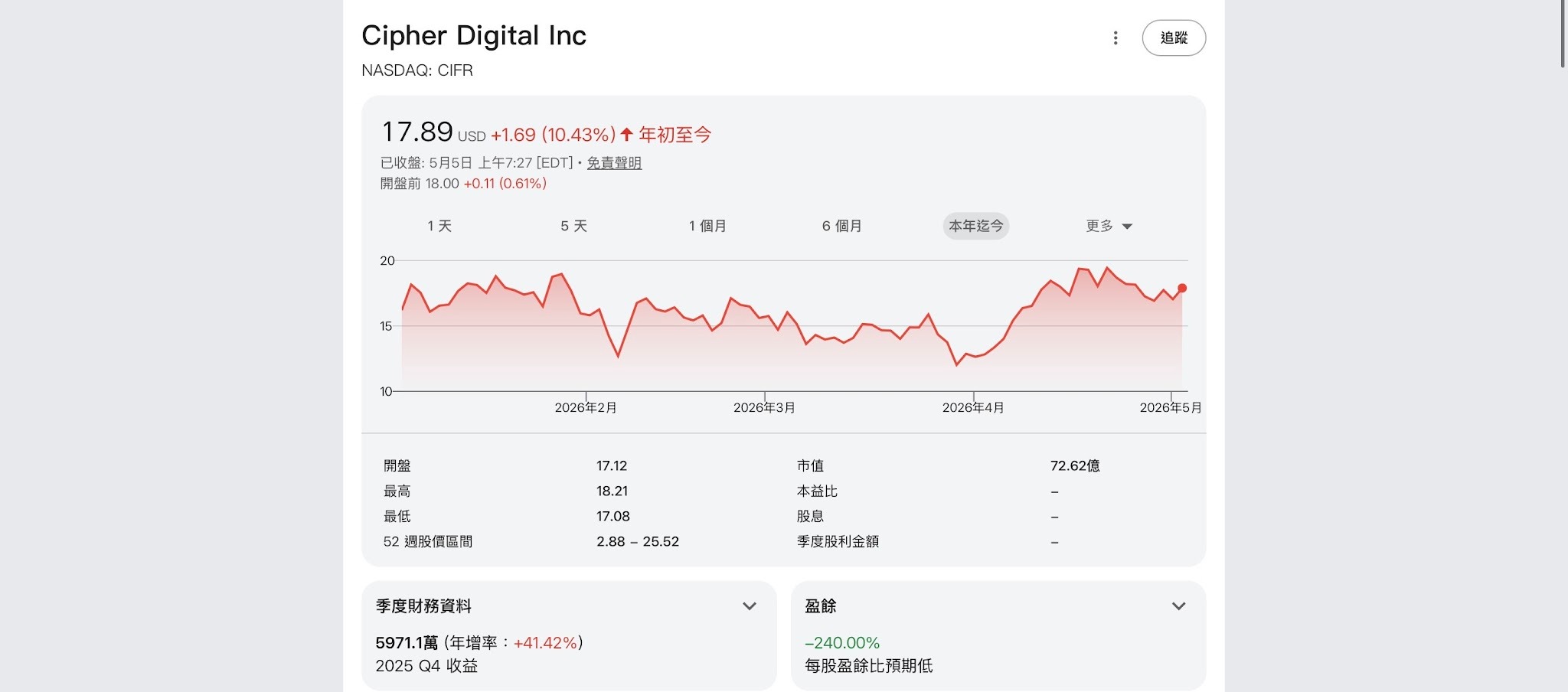Open the 更多 time range dropdown

[x=1109, y=226]
